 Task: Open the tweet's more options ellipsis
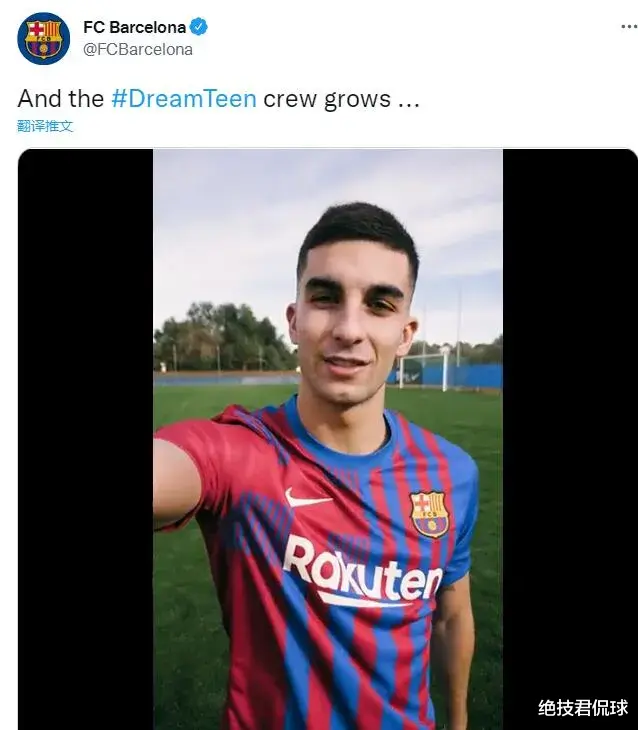coord(628,27)
